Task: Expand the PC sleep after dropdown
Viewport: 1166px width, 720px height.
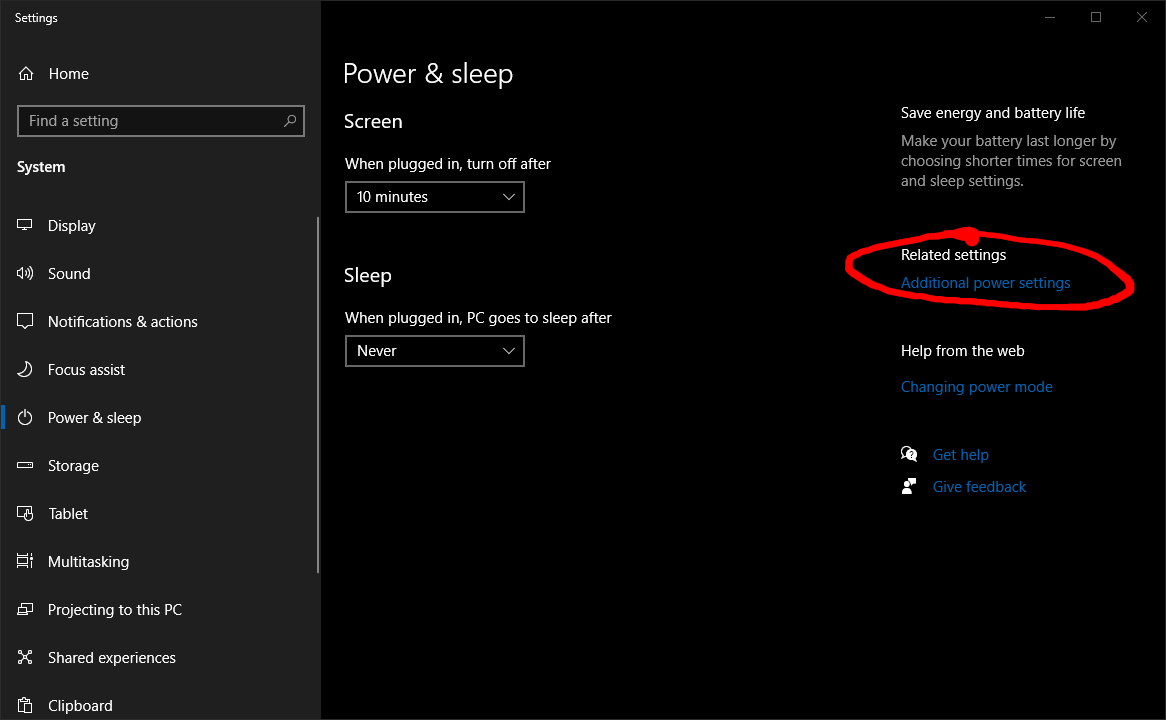Action: point(434,351)
